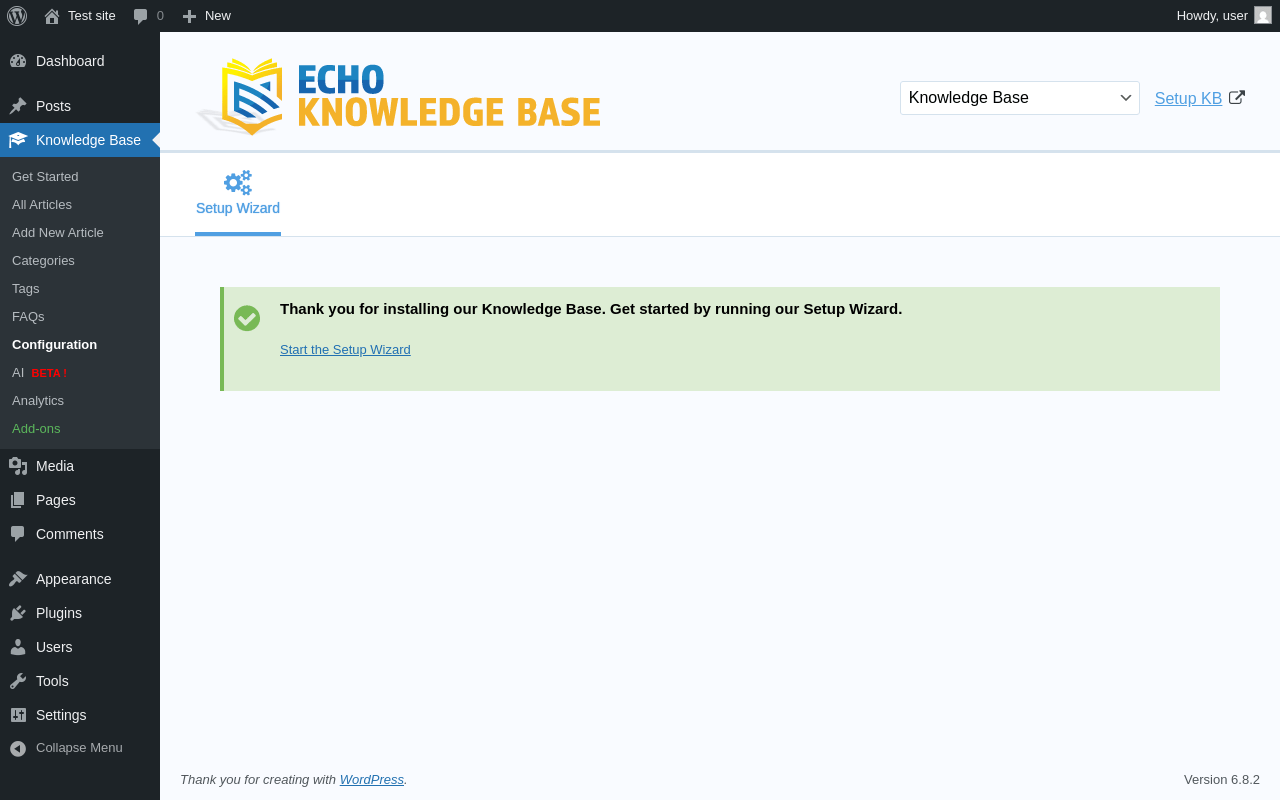
Task: Click the Setup Wizard gears icon
Action: (x=238, y=182)
